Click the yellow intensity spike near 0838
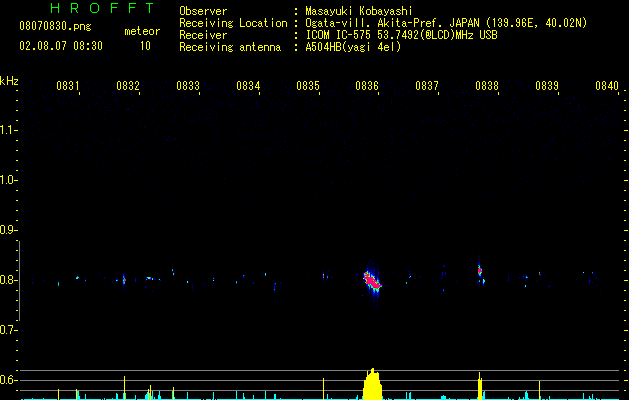 [x=480, y=386]
